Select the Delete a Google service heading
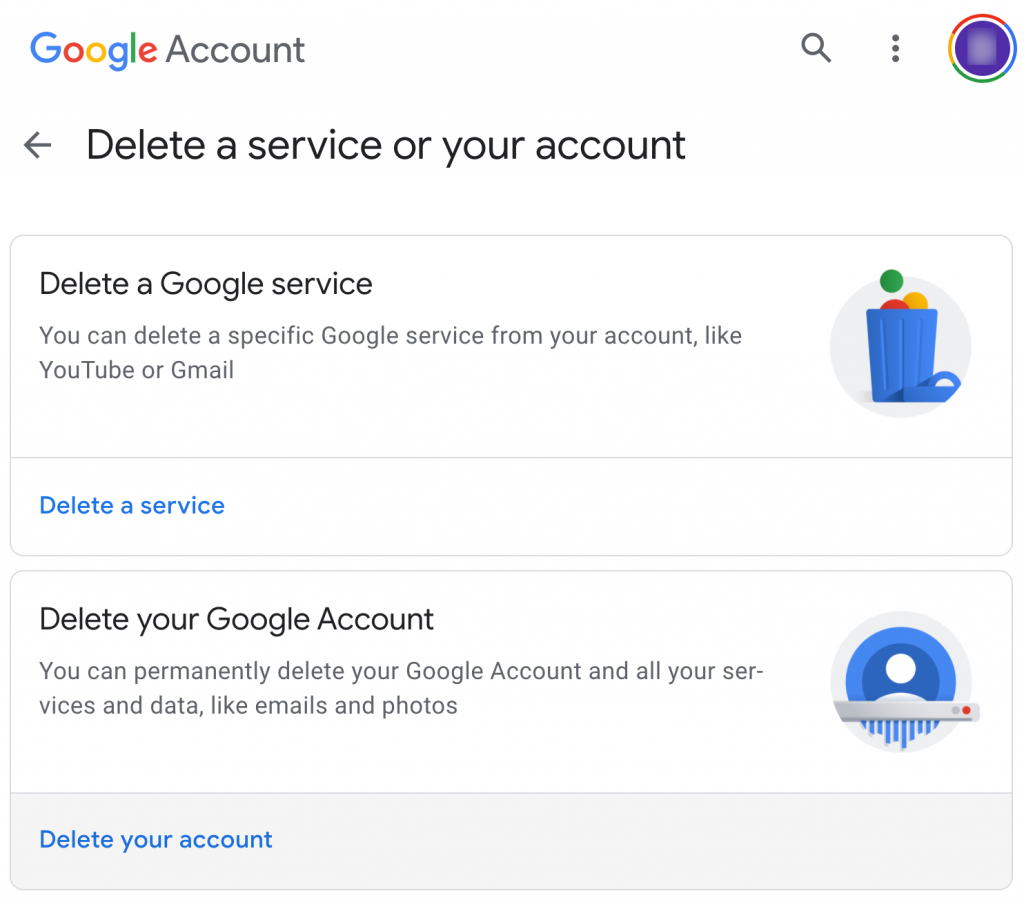Image resolution: width=1024 pixels, height=900 pixels. 206,284
